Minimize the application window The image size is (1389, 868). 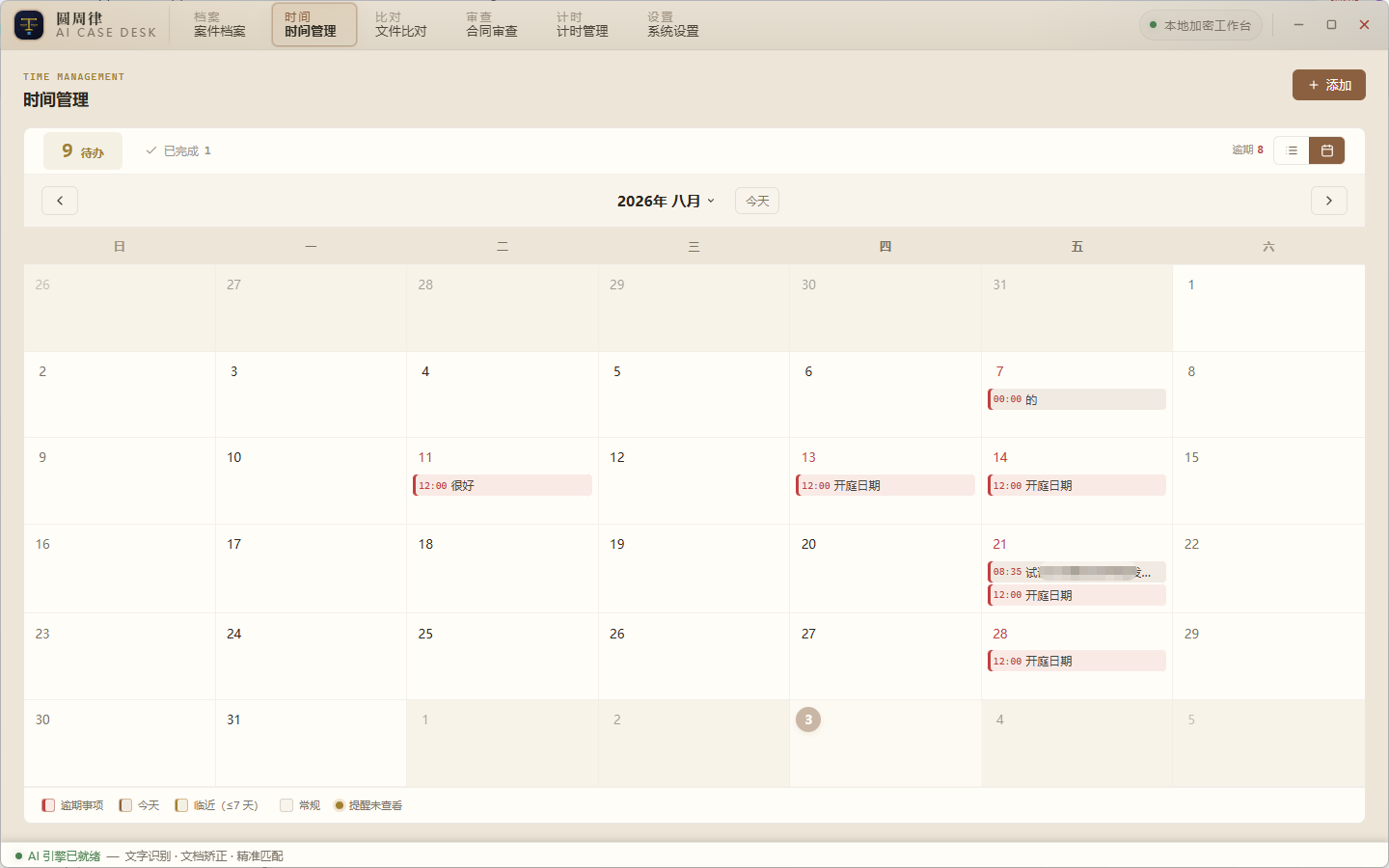tap(1299, 25)
